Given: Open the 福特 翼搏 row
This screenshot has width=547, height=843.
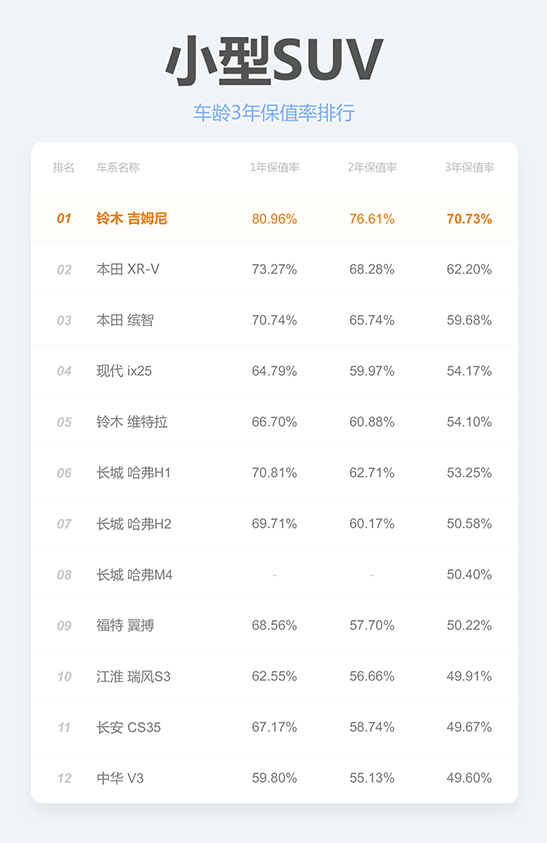Looking at the screenshot, I should [x=274, y=625].
